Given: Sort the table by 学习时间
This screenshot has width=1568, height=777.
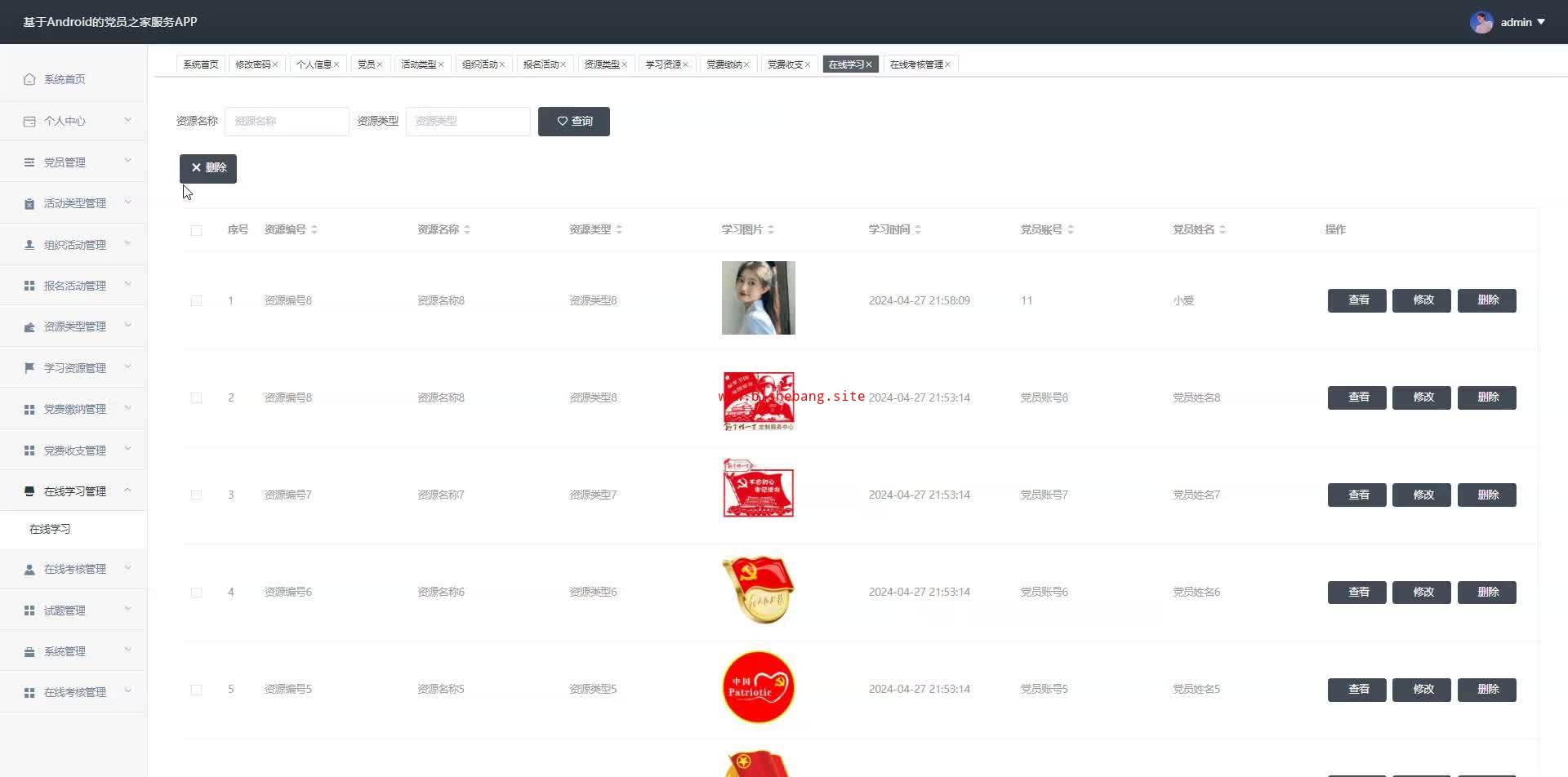Looking at the screenshot, I should [x=918, y=229].
